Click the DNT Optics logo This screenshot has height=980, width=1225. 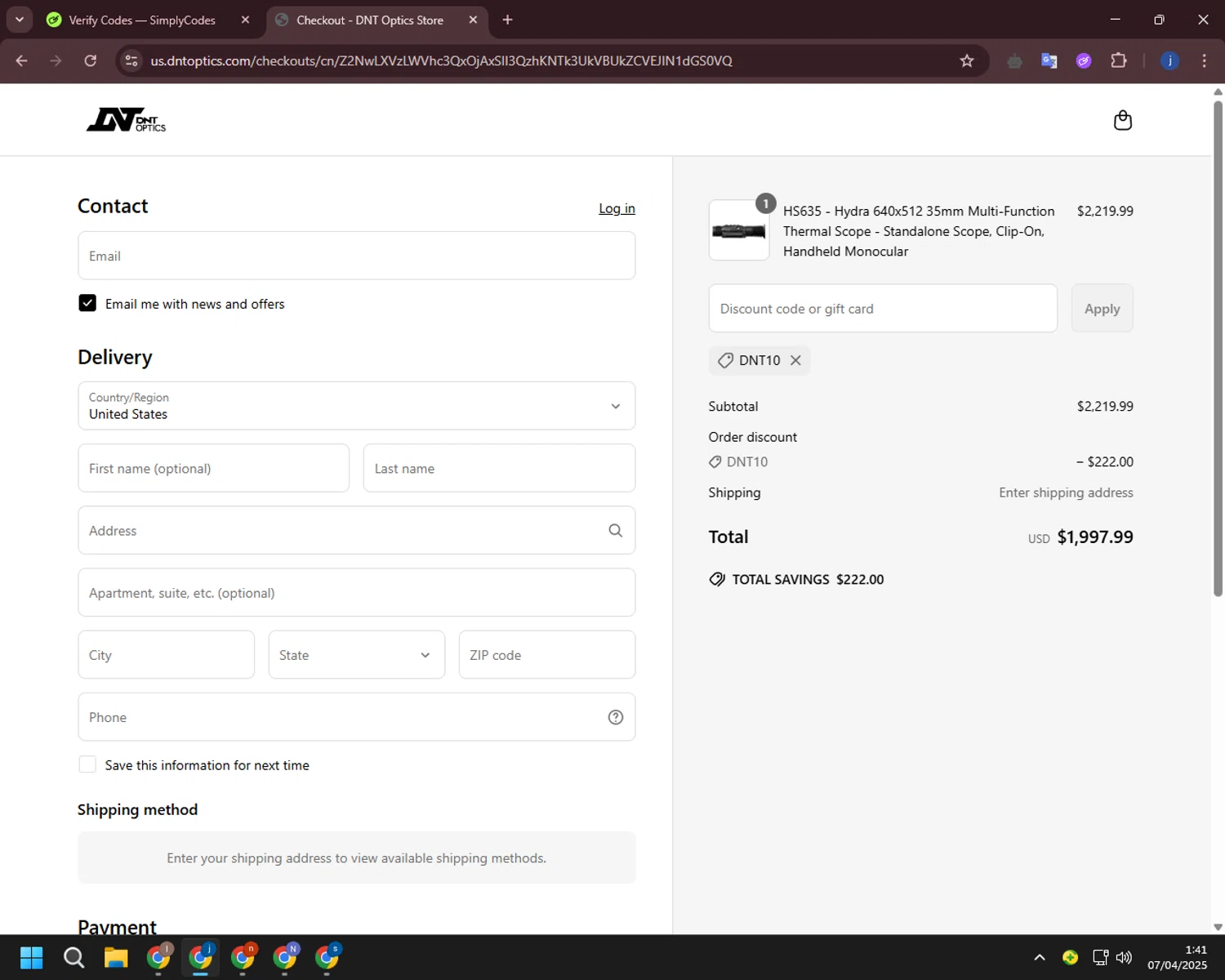126,120
